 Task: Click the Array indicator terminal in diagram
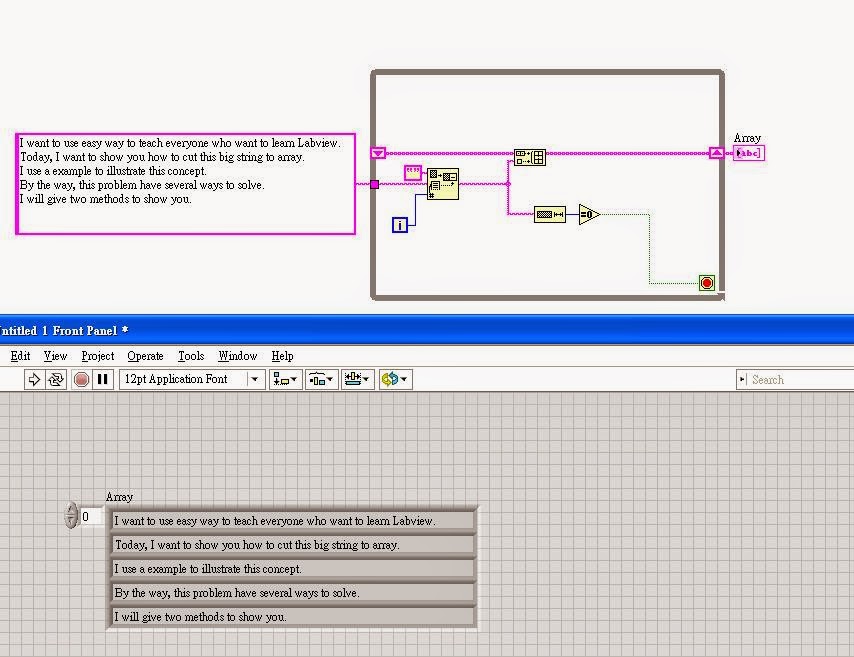pos(749,153)
